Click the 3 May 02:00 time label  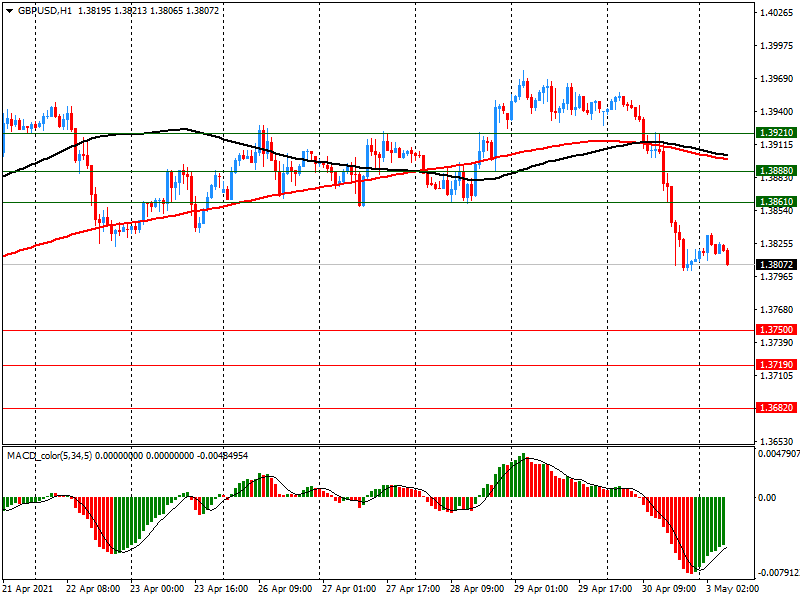click(x=735, y=589)
